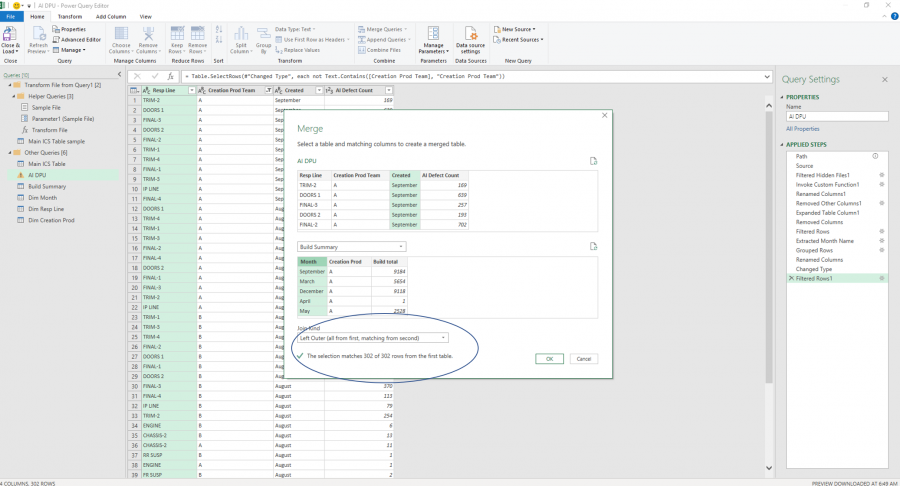
Task: Click the Choose Columns icon
Action: coord(121,33)
